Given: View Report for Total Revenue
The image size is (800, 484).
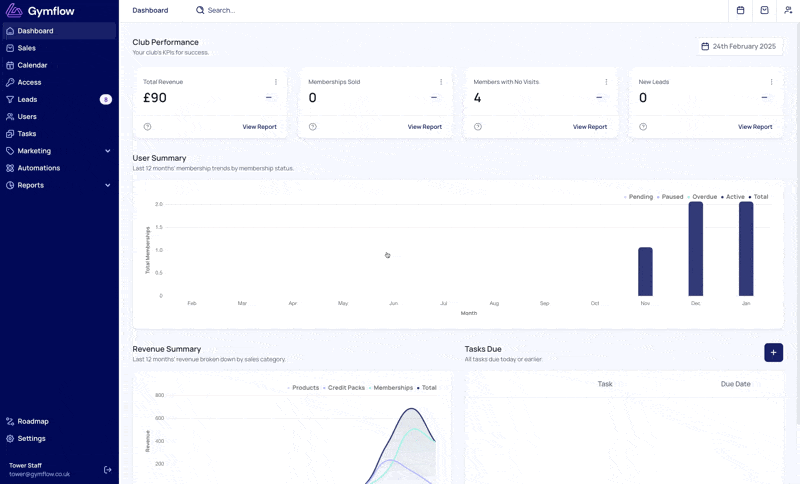Looking at the screenshot, I should tap(259, 127).
